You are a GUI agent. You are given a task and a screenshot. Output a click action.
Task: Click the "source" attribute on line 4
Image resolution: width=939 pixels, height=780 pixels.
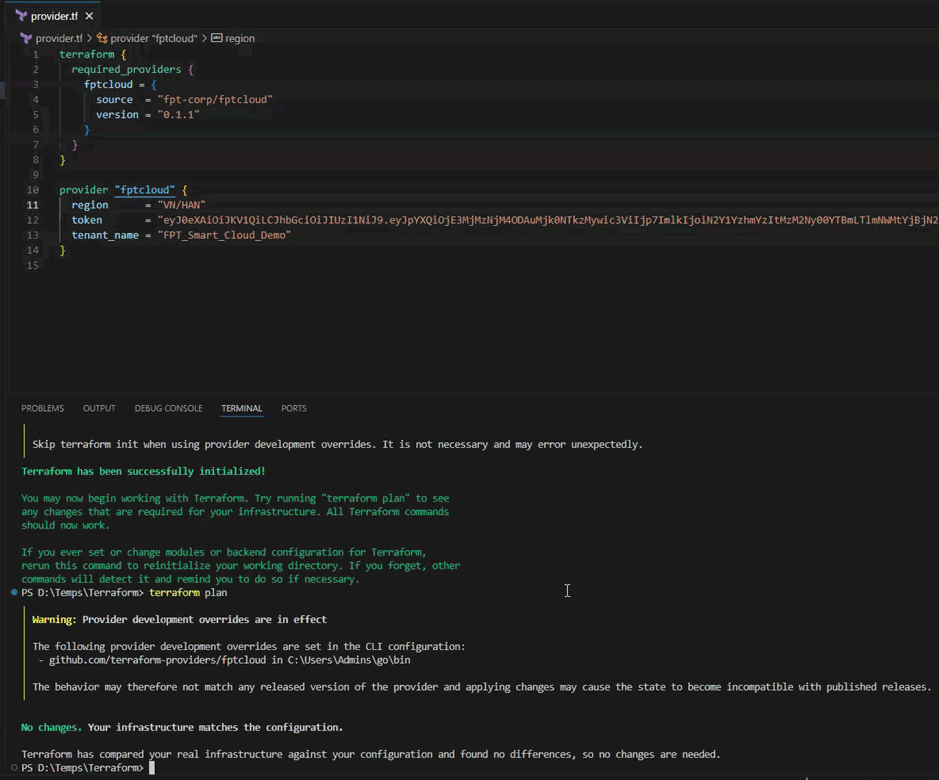tap(114, 99)
